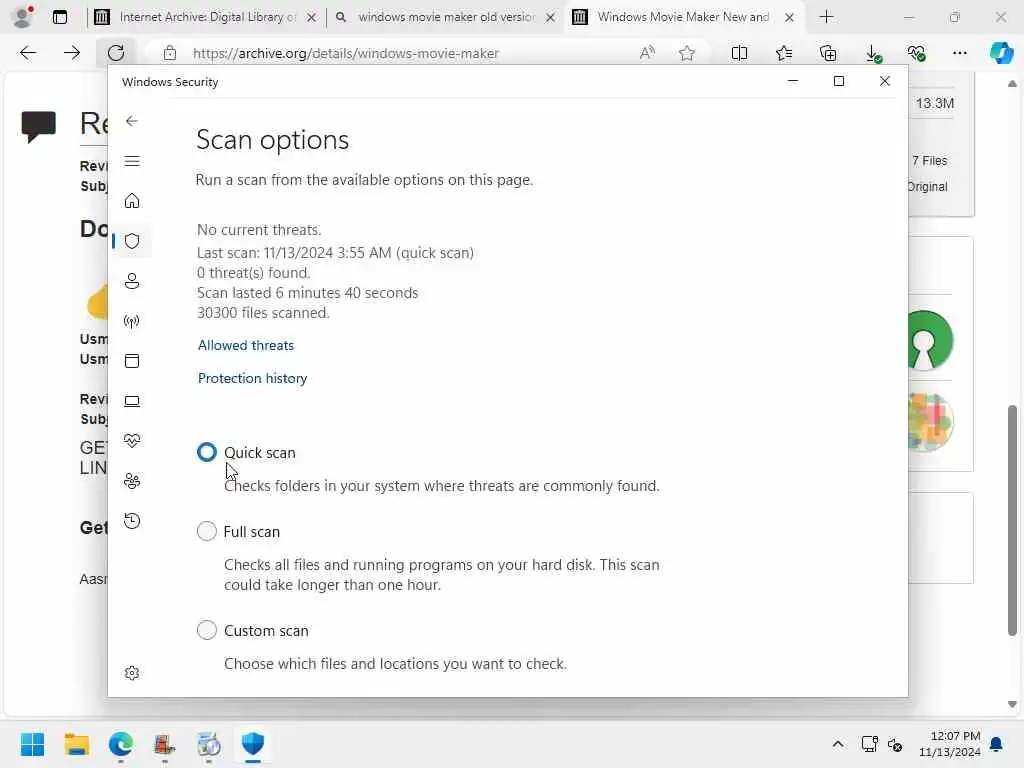This screenshot has width=1024, height=768.
Task: Click the 7 Files text on archive page
Action: click(929, 161)
